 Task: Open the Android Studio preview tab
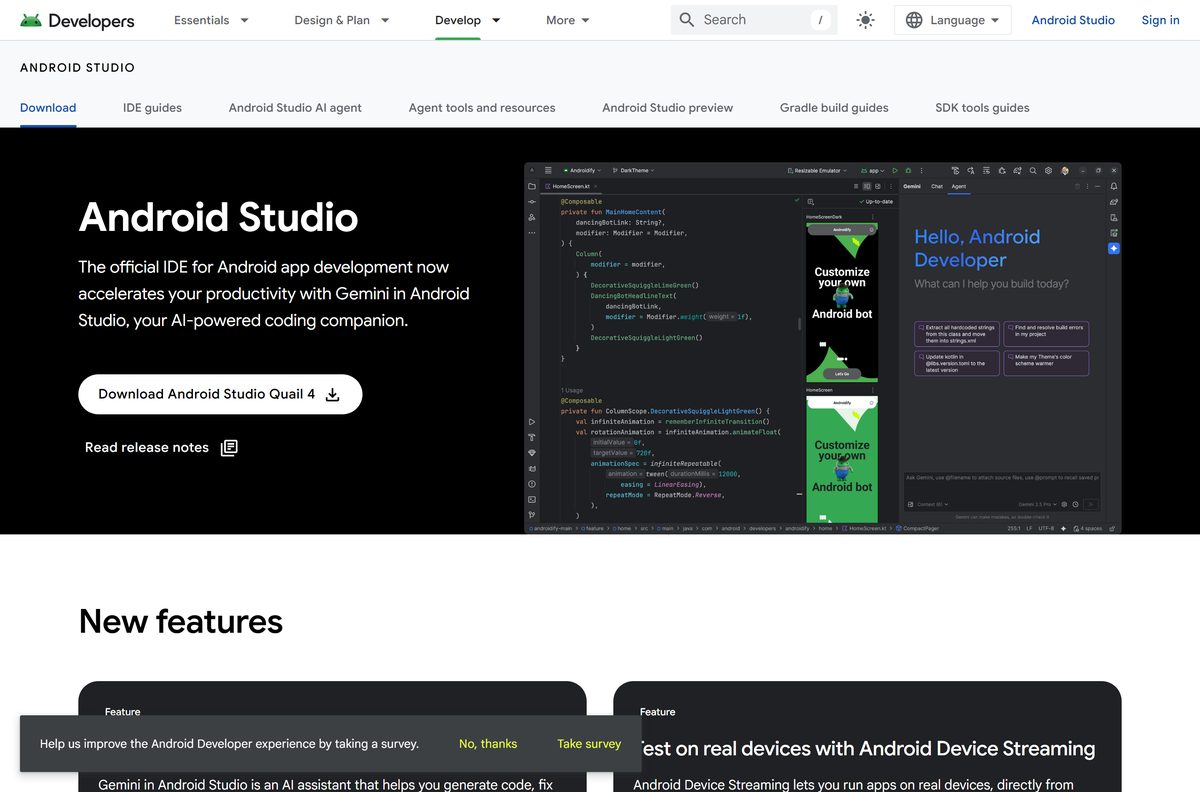point(667,108)
